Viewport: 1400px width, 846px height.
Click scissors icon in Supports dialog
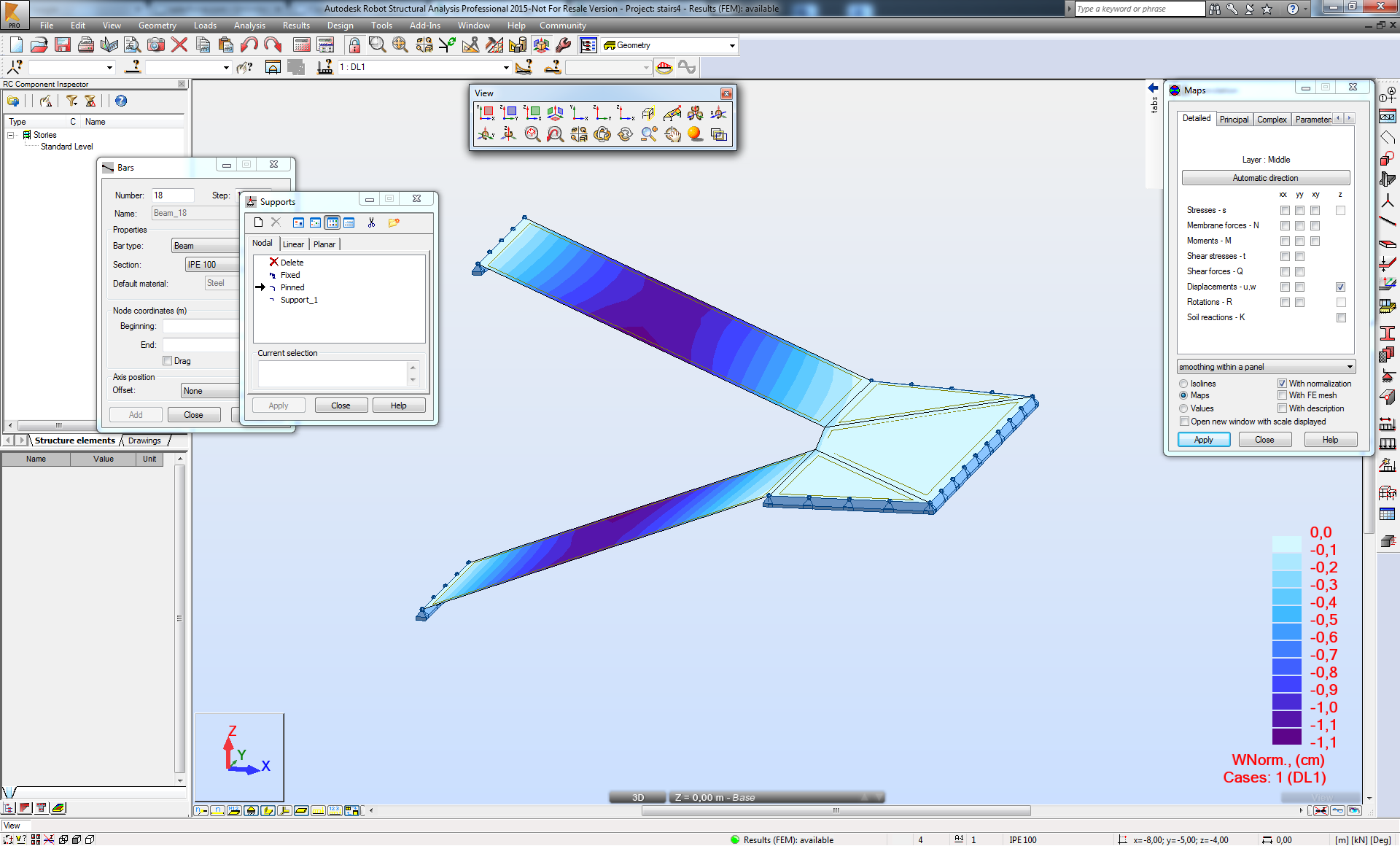tap(371, 222)
